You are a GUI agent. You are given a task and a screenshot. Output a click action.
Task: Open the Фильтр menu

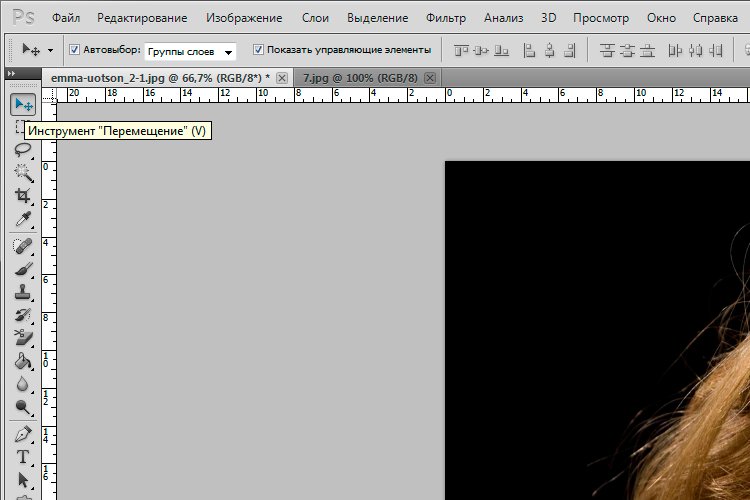click(445, 18)
